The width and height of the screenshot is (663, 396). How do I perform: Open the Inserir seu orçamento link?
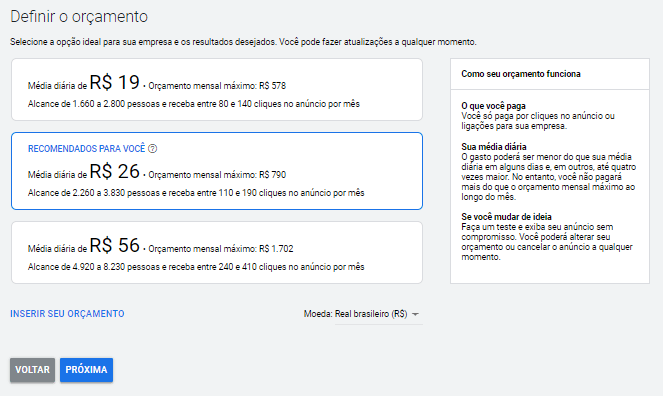(x=67, y=314)
